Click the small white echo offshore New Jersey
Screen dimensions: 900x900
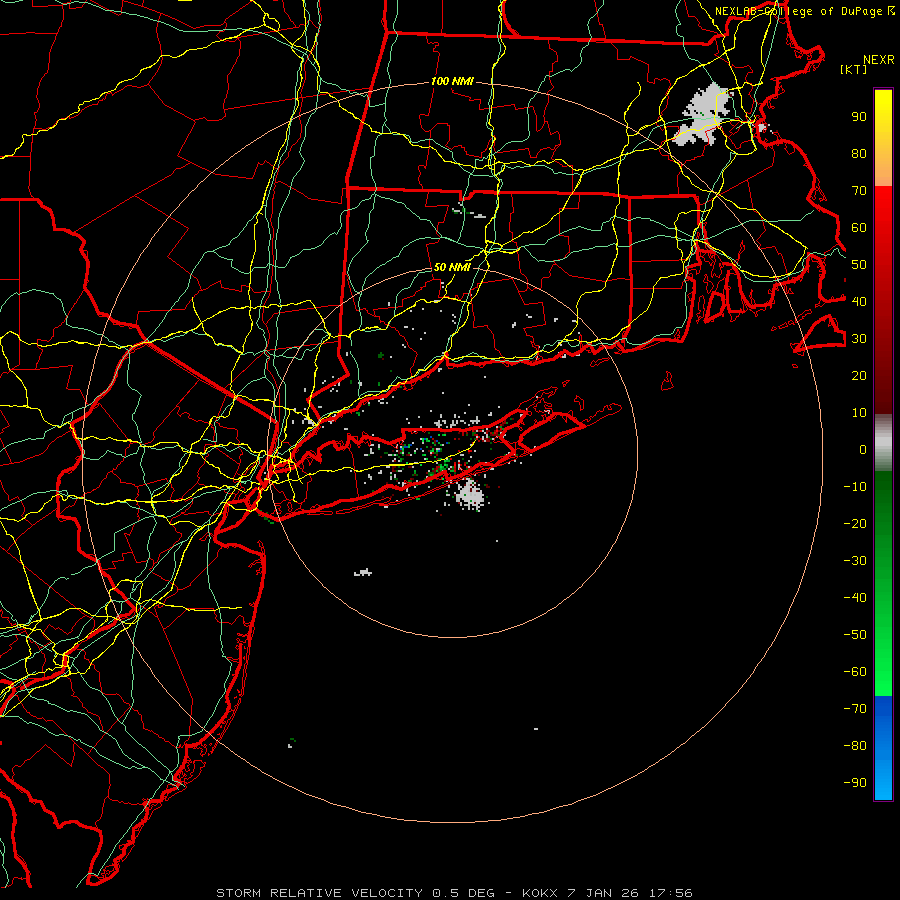[x=363, y=572]
